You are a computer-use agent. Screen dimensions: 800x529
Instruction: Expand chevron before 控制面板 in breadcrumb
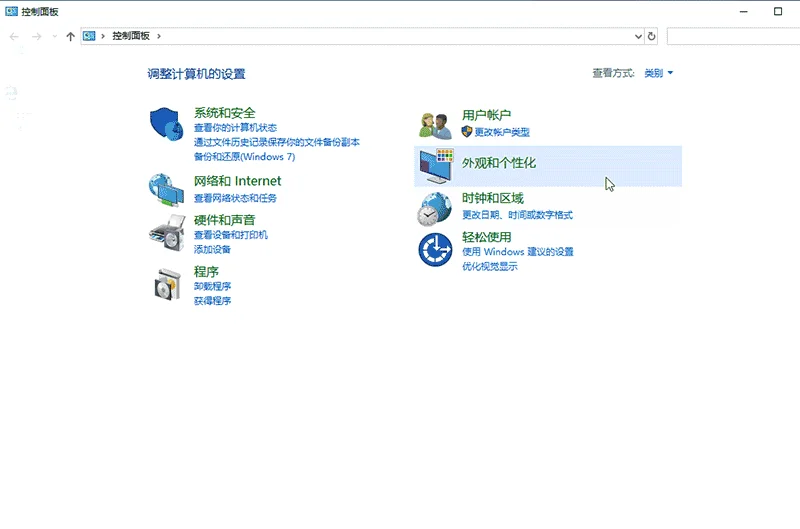coord(103,36)
